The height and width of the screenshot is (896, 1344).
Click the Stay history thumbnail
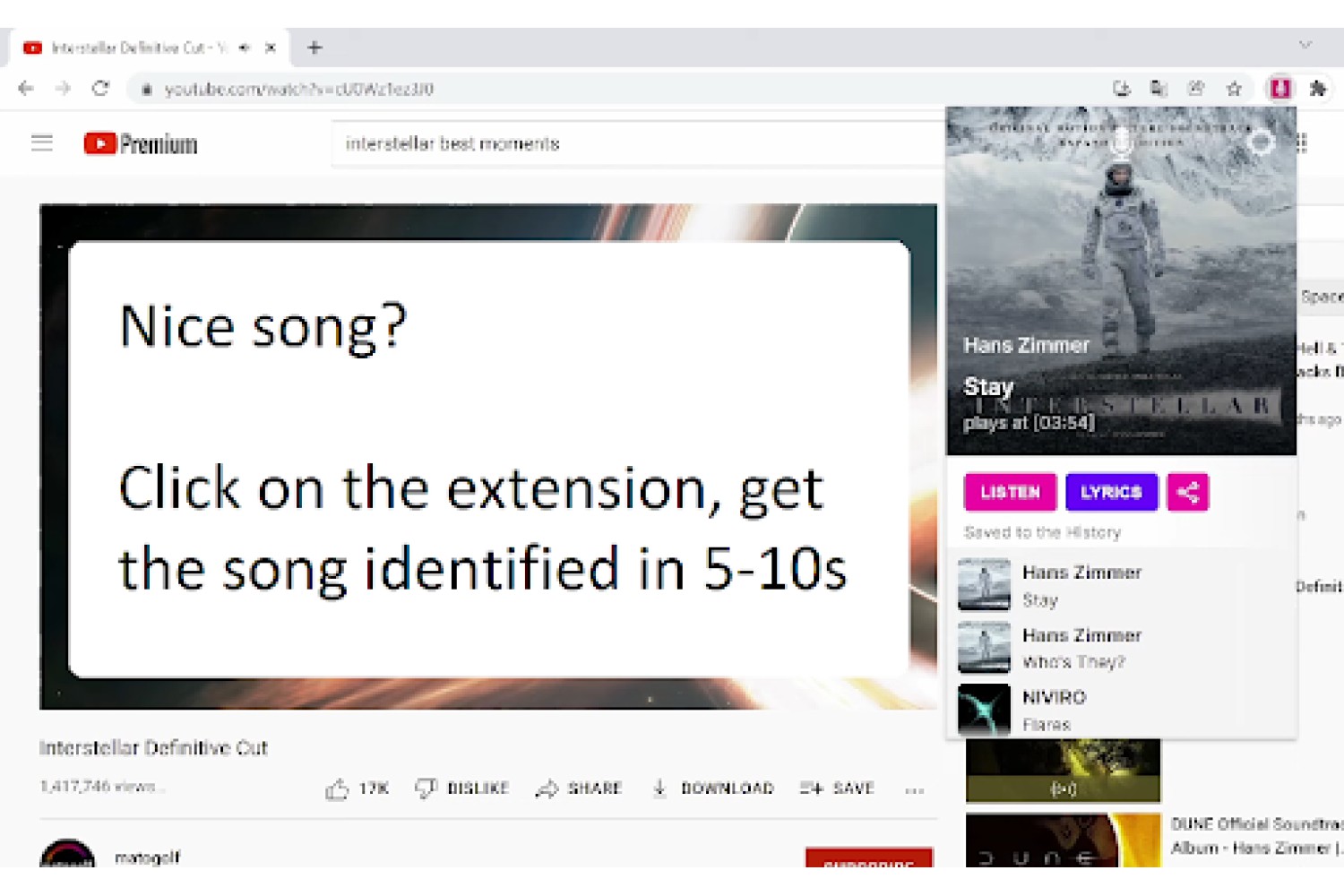click(x=984, y=585)
